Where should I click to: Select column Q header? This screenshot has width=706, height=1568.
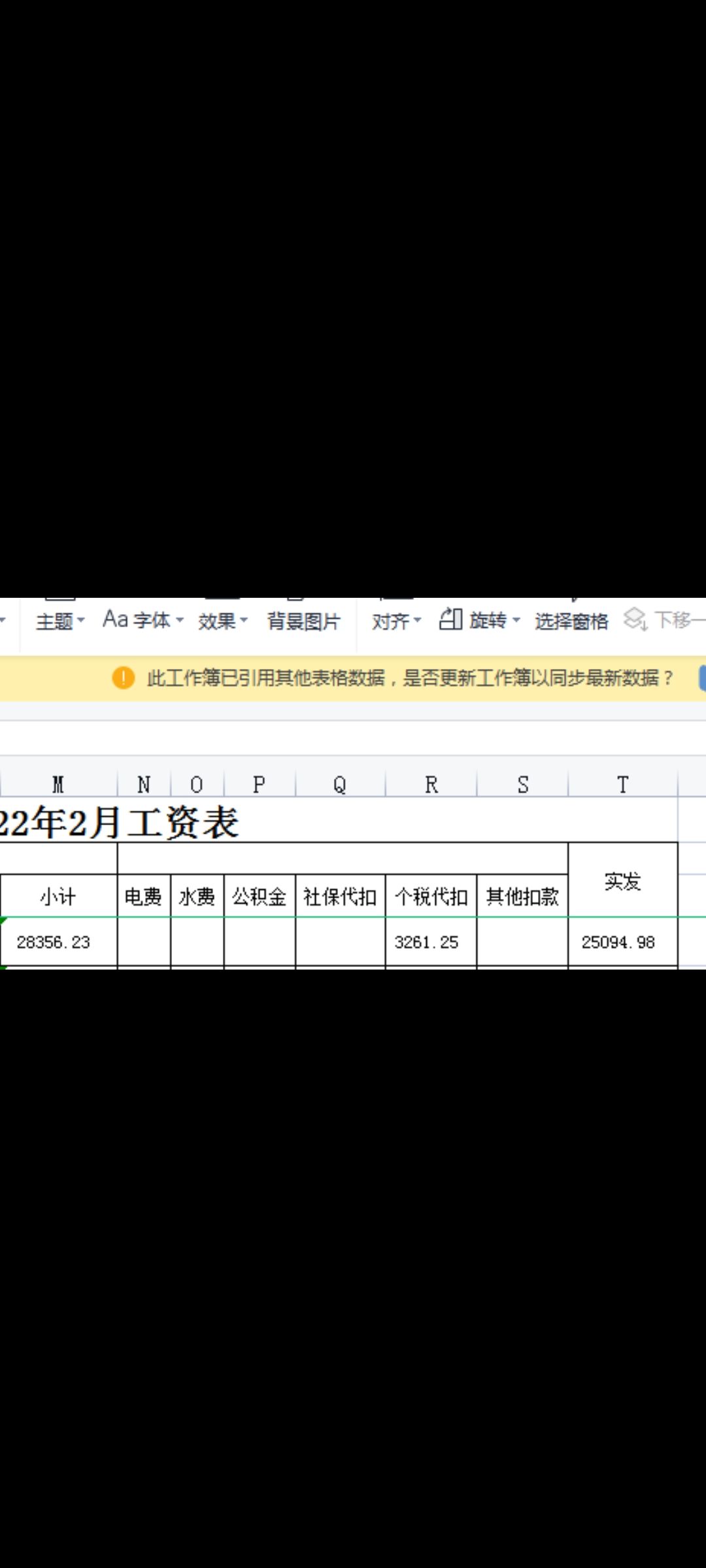pos(340,784)
